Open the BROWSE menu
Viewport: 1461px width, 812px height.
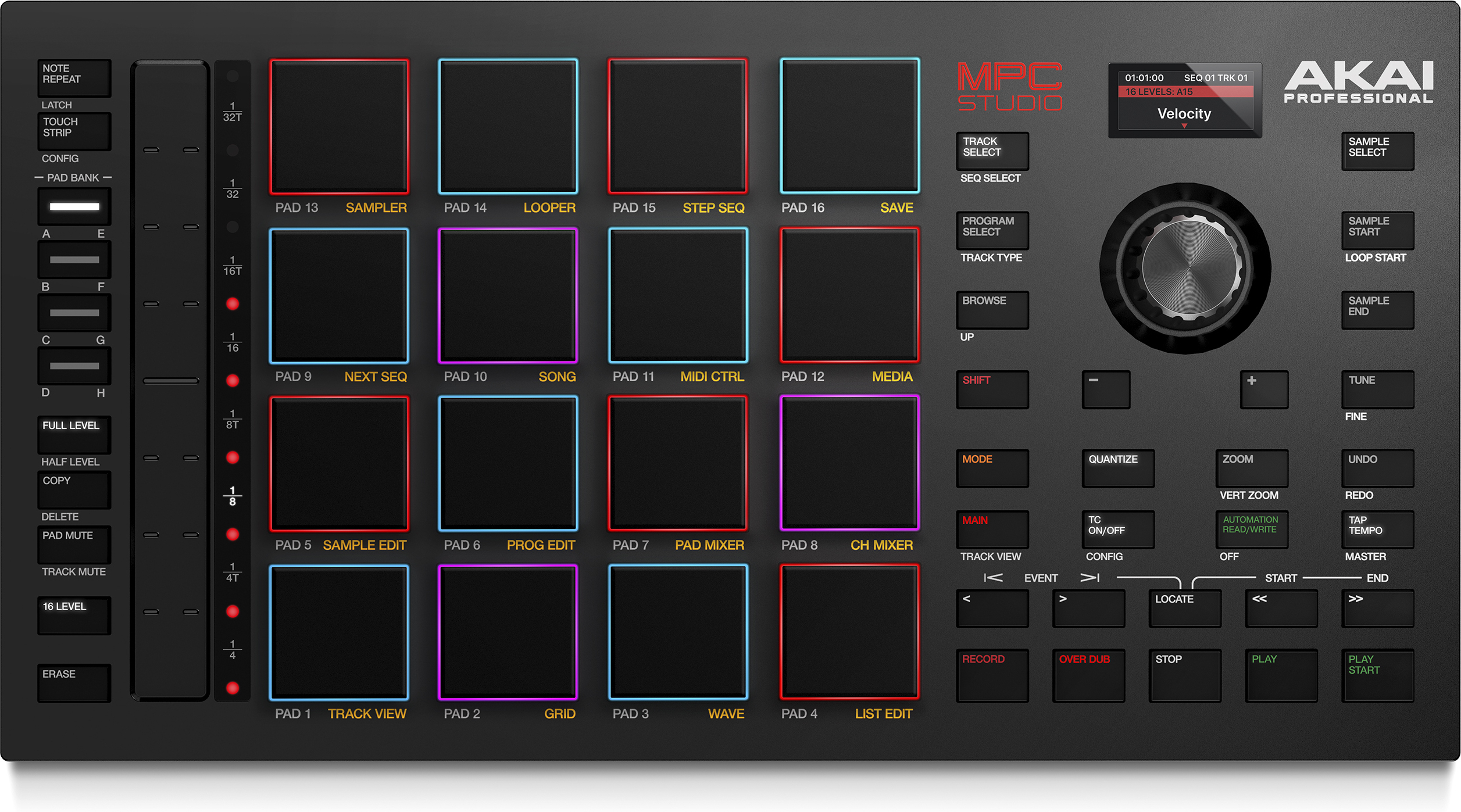point(991,309)
